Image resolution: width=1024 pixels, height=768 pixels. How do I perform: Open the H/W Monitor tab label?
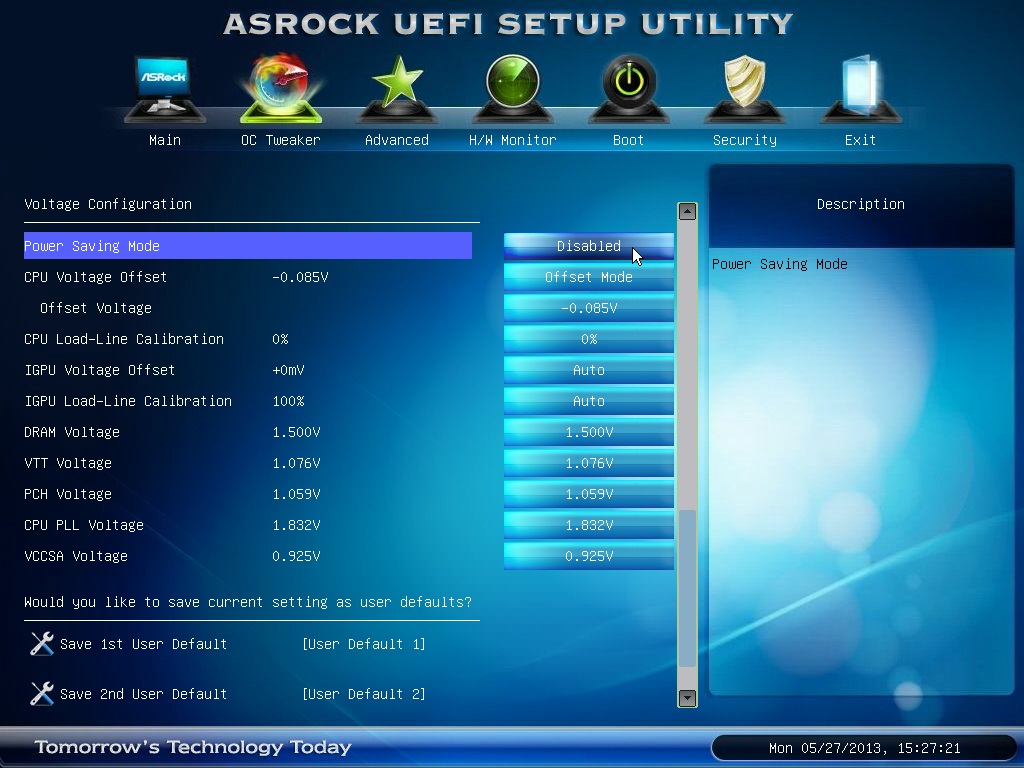coord(513,140)
